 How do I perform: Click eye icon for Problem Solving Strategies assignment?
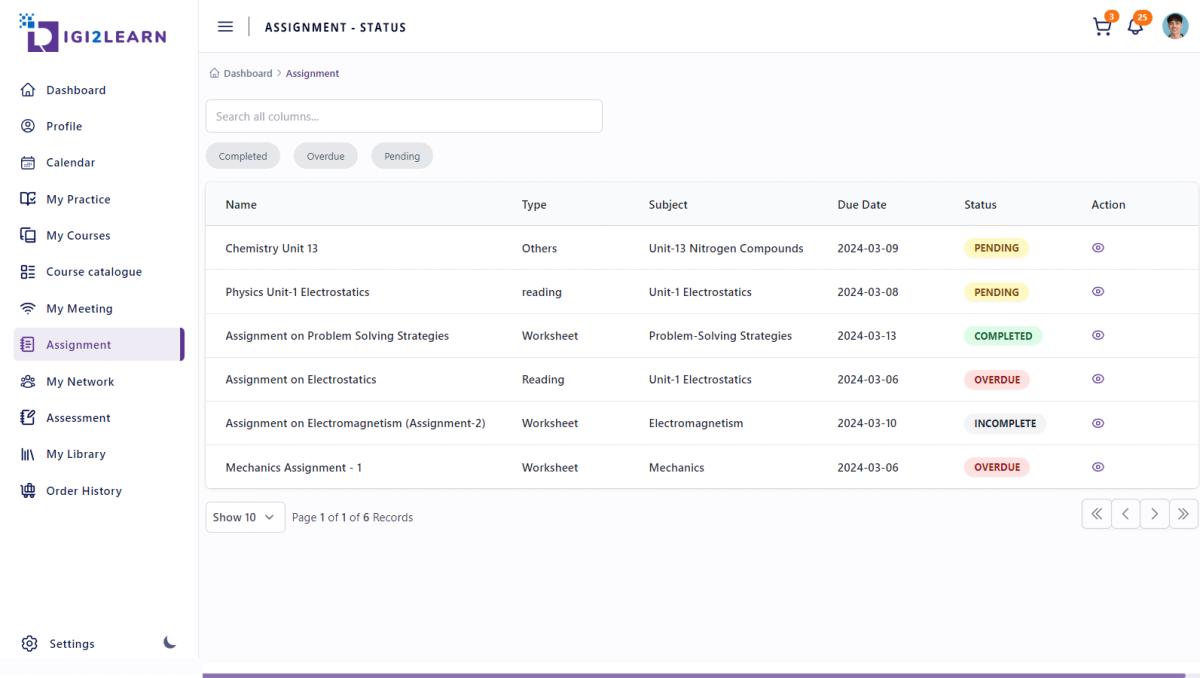pos(1098,336)
